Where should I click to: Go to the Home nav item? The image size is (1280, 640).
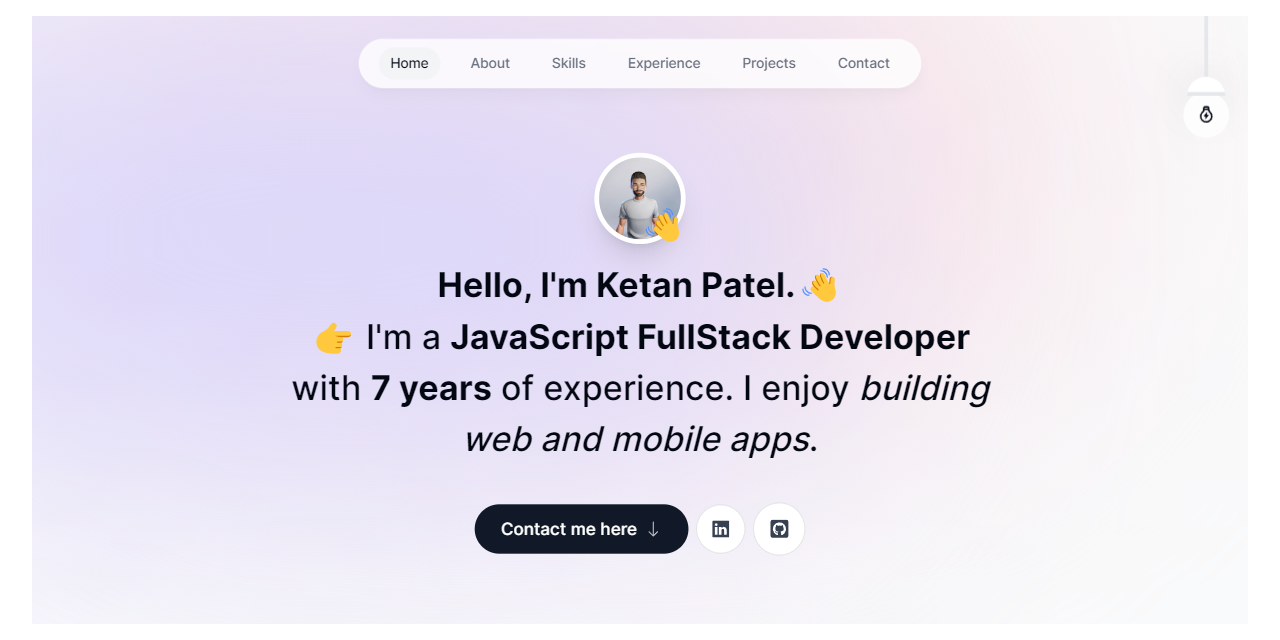pos(409,63)
